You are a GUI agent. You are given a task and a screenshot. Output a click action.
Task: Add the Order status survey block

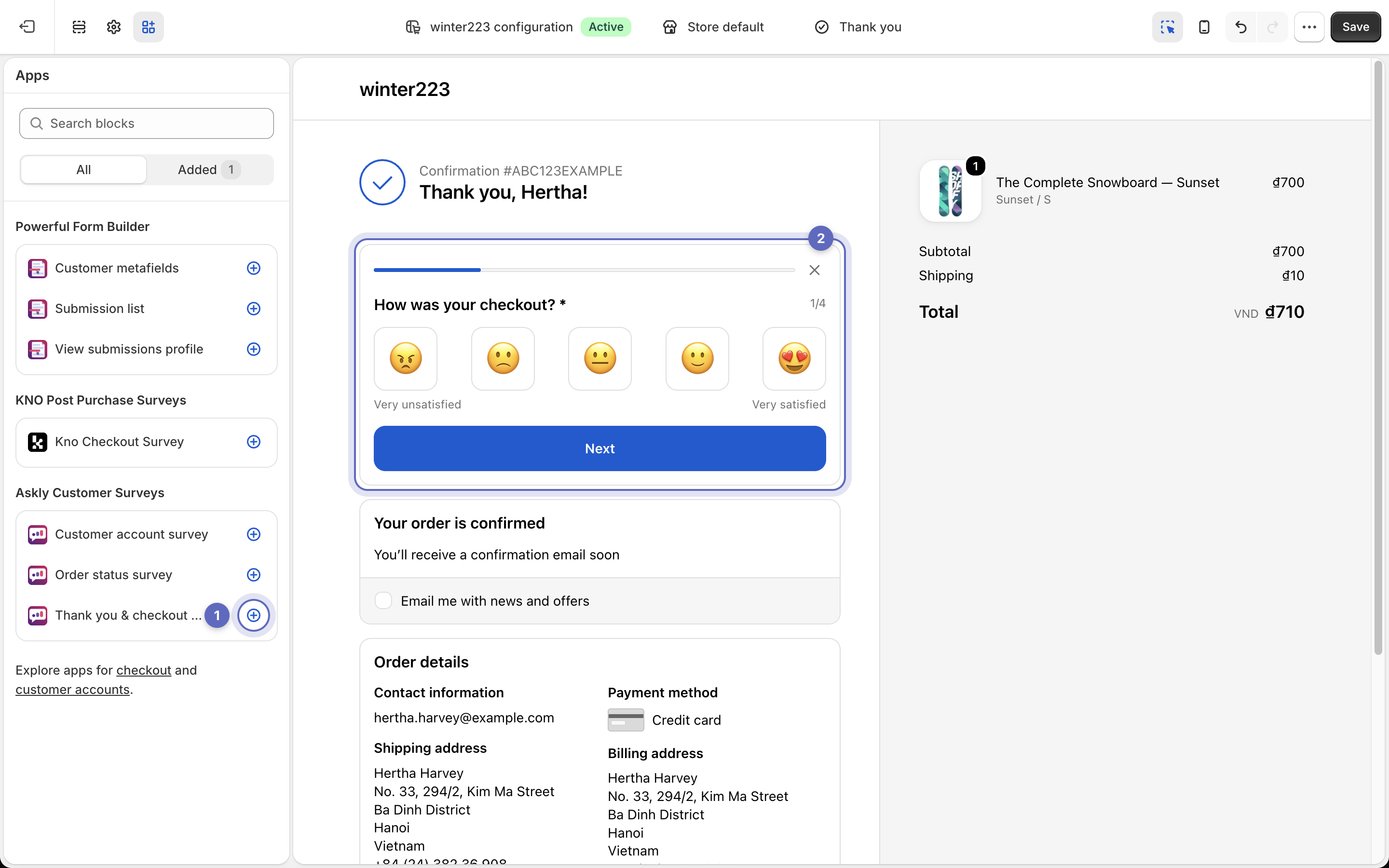point(254,575)
